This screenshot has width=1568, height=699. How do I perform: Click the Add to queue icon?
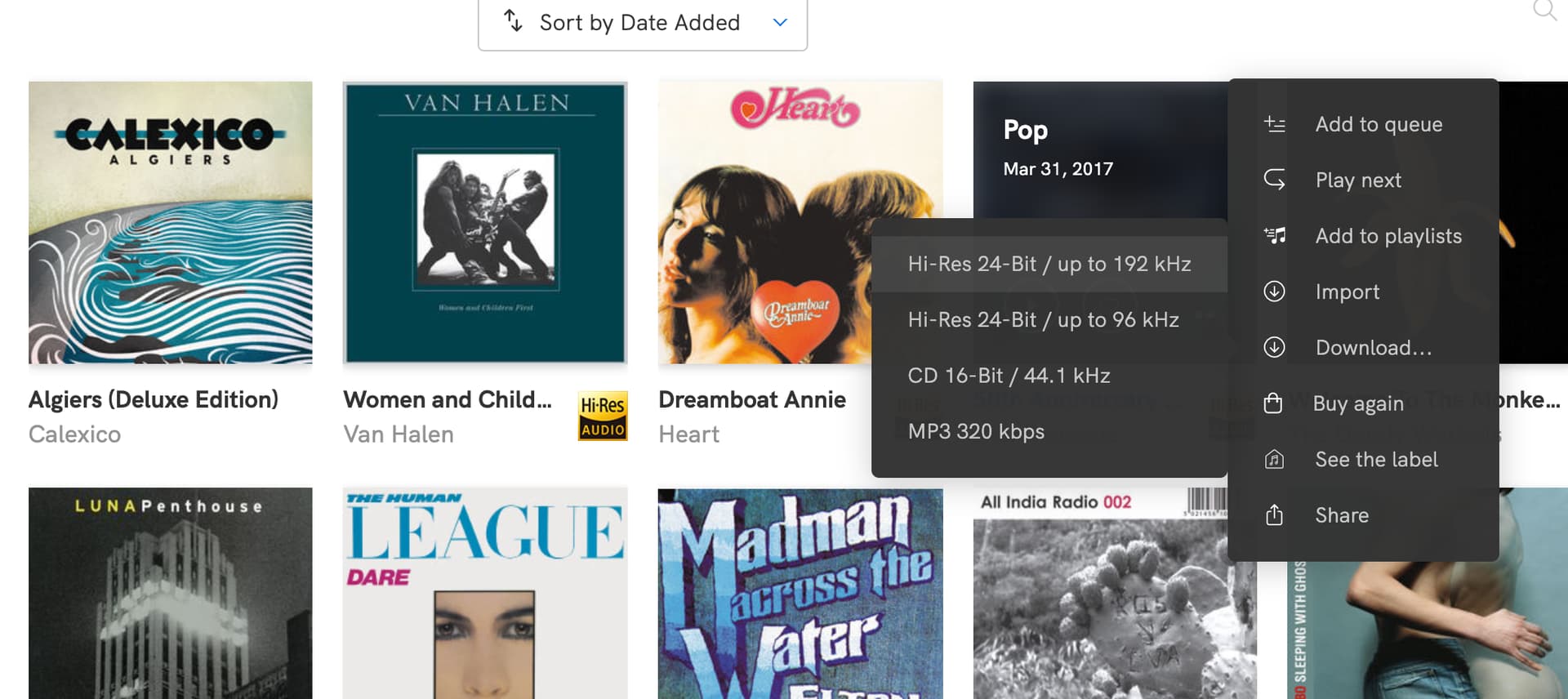click(x=1274, y=124)
